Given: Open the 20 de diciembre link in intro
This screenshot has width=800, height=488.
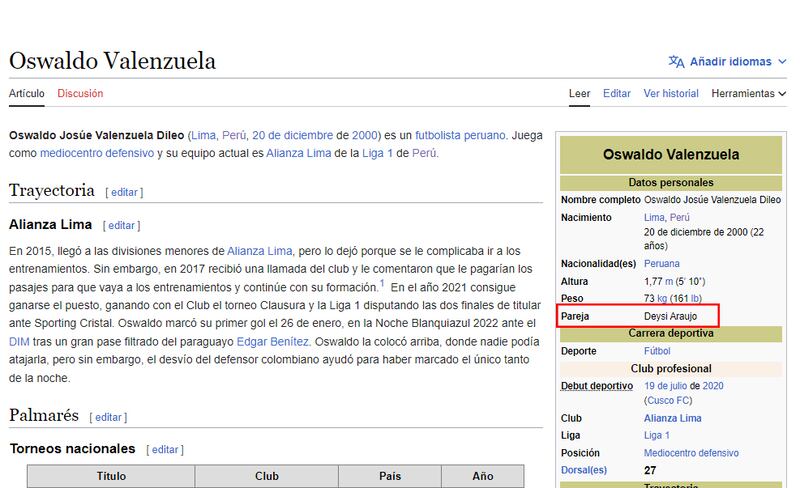Looking at the screenshot, I should click(x=292, y=135).
